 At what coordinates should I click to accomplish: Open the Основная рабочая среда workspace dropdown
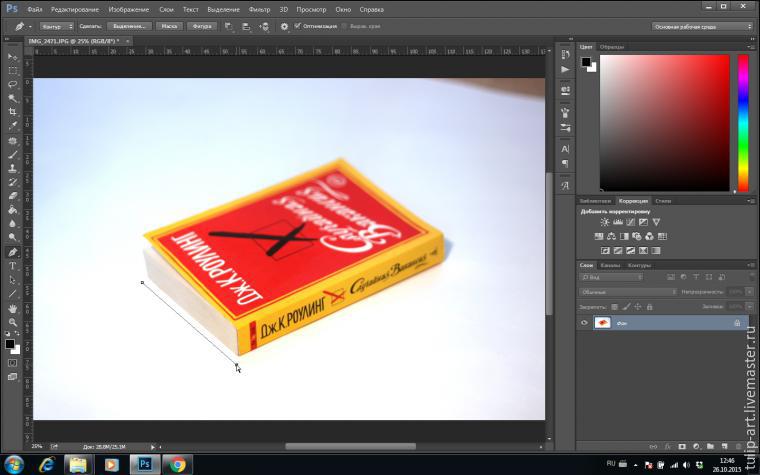click(x=702, y=26)
